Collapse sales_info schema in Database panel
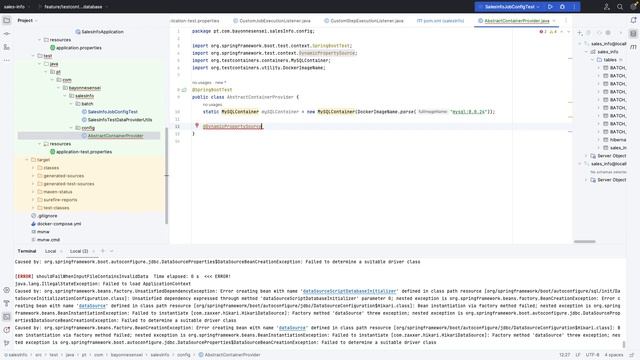Viewport: 640px width, 360px height. click(586, 52)
